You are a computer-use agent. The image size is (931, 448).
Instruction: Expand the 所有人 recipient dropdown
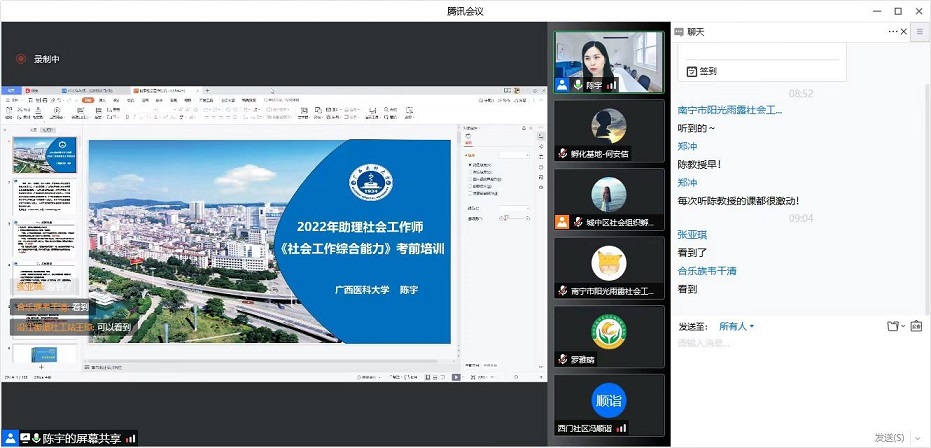(736, 326)
